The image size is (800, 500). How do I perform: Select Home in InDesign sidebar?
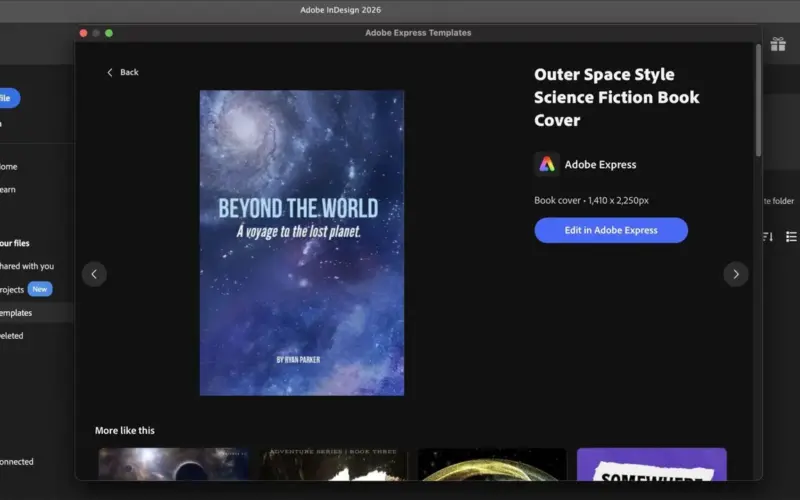click(x=9, y=166)
